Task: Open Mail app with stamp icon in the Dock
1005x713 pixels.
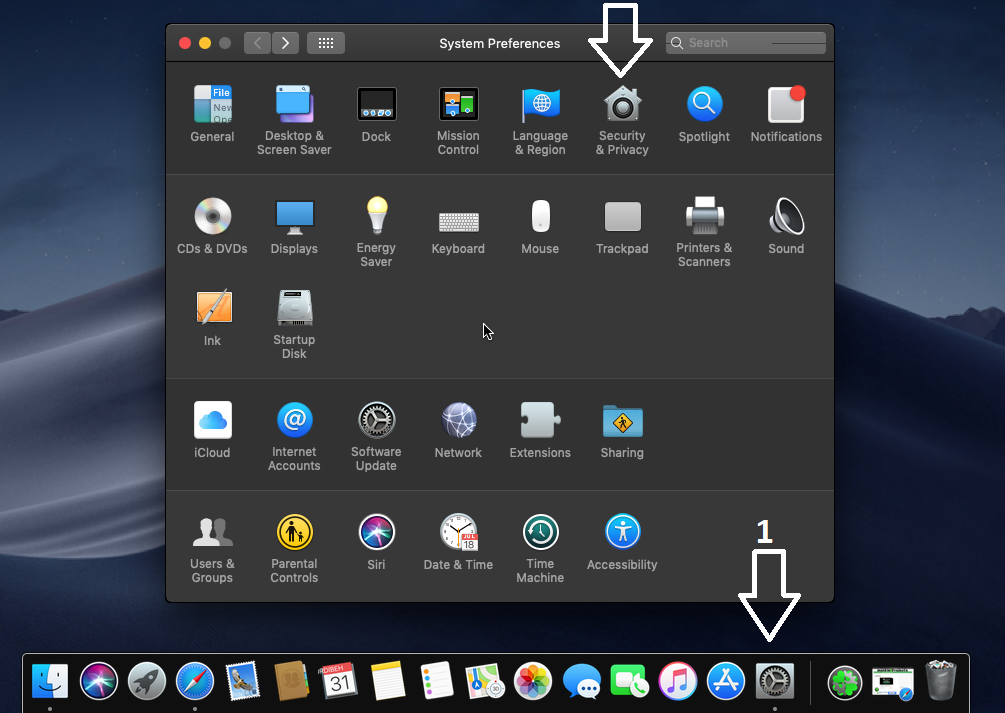Action: 243,680
